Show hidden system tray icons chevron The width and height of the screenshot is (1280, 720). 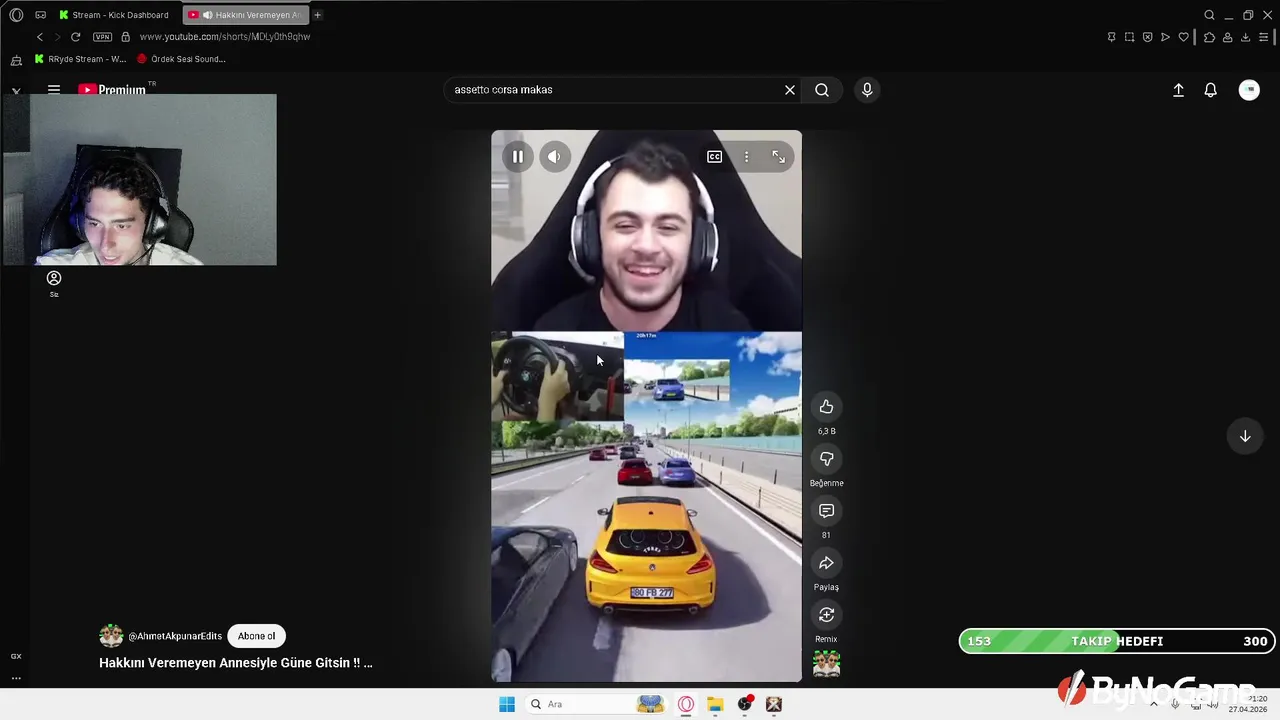[1154, 704]
